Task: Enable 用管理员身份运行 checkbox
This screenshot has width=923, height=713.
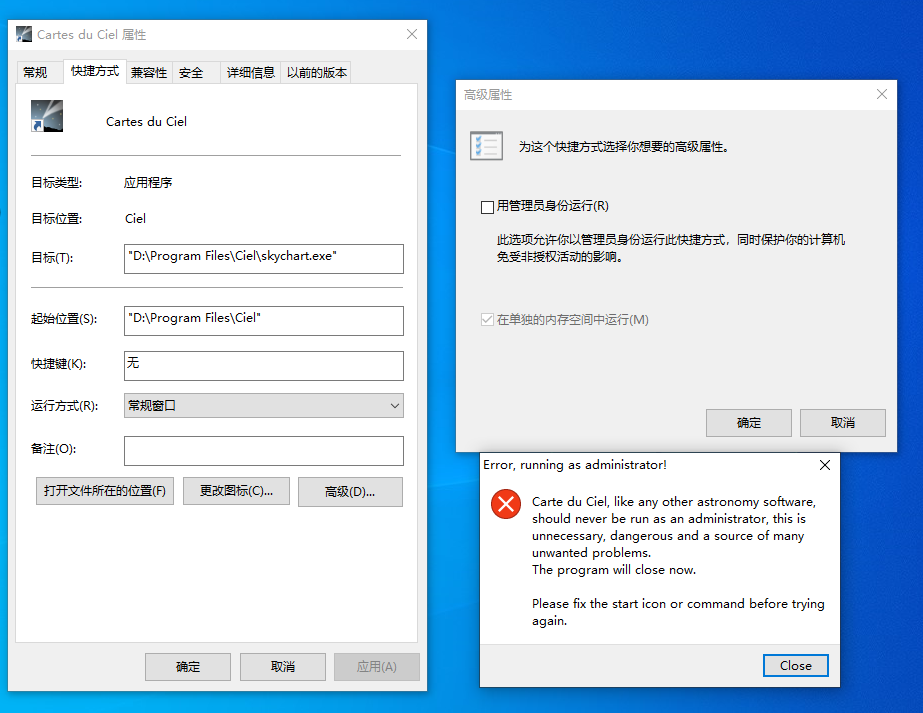Action: [488, 207]
